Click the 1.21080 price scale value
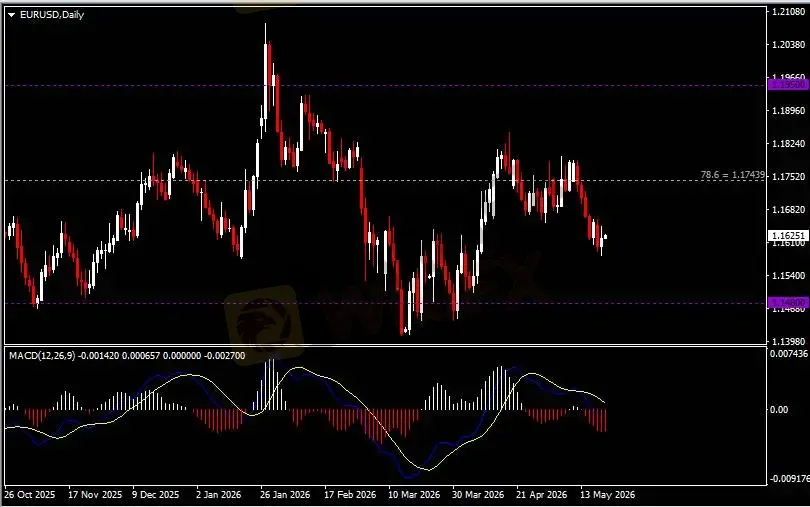The height and width of the screenshot is (507, 810). pos(788,11)
